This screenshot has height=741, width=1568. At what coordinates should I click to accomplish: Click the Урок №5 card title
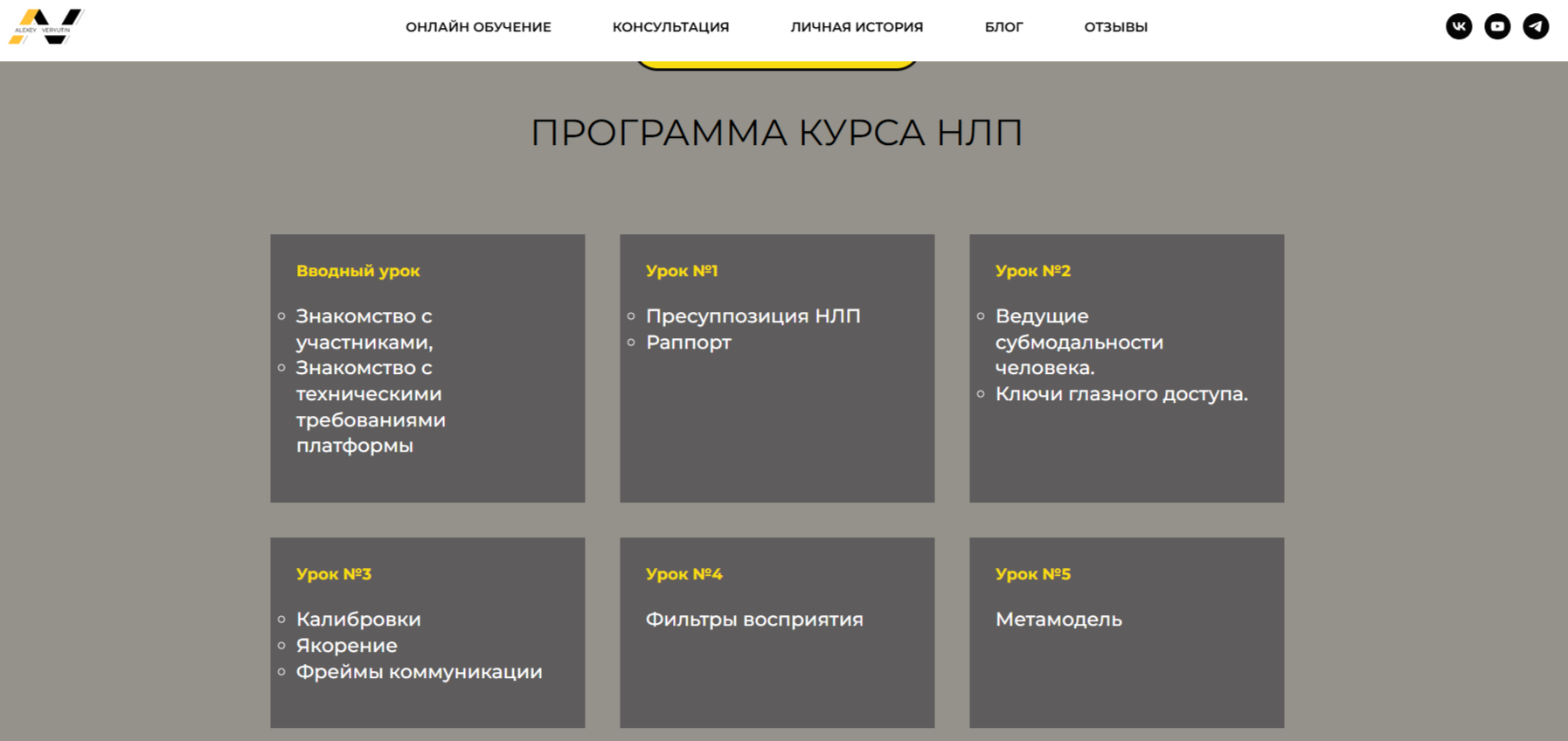(1032, 574)
